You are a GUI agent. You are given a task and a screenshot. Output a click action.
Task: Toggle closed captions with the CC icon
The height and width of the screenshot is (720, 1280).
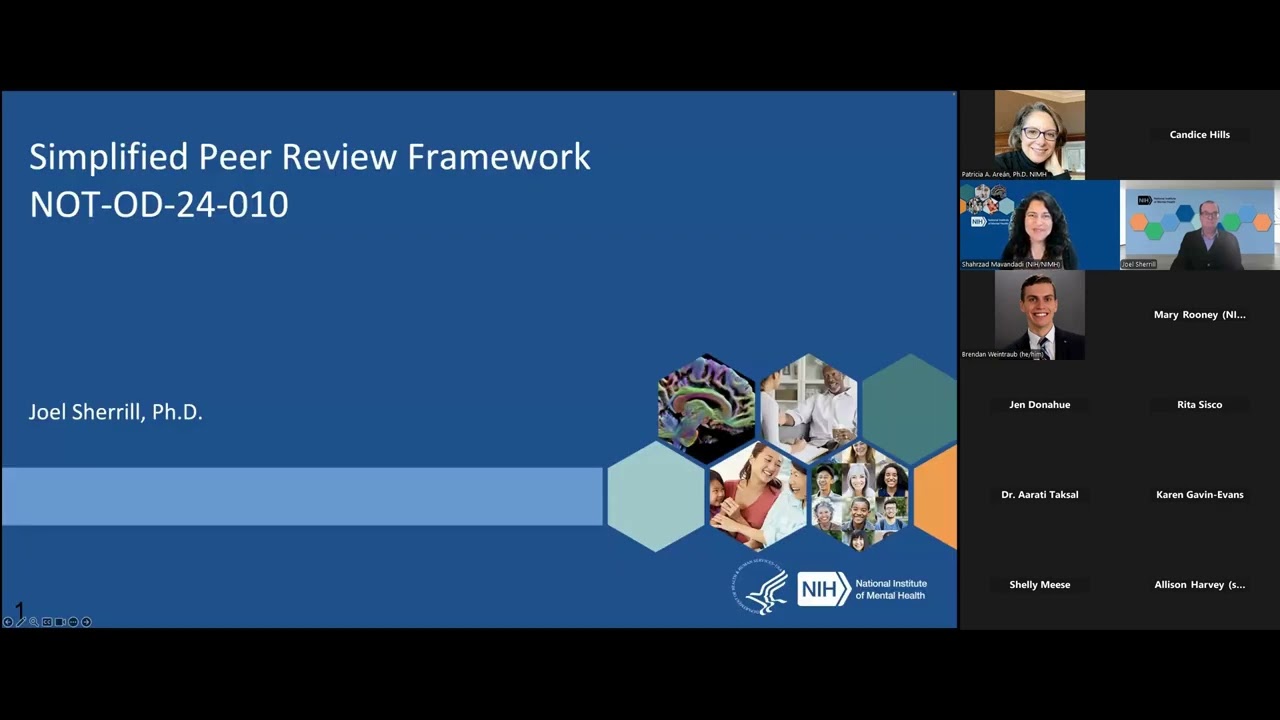[47, 621]
